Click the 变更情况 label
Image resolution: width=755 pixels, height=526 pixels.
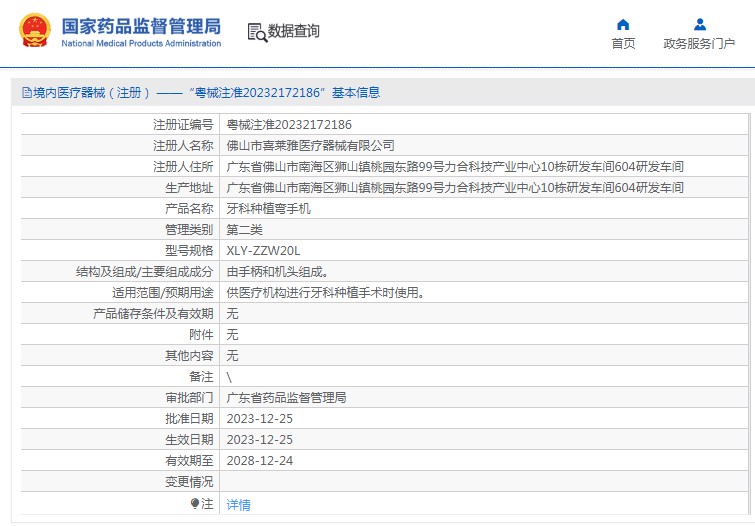(189, 482)
